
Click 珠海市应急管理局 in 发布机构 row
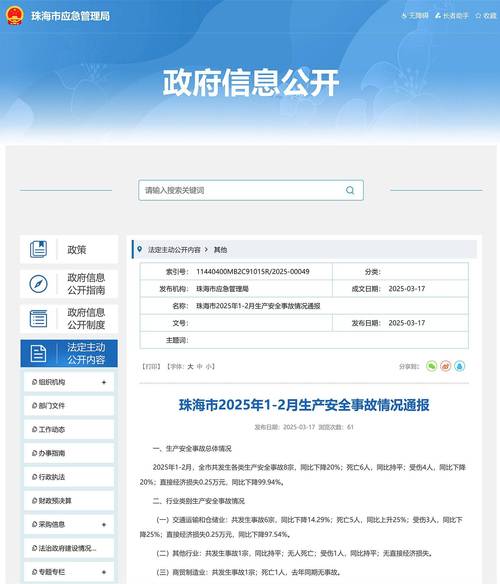tap(222, 289)
